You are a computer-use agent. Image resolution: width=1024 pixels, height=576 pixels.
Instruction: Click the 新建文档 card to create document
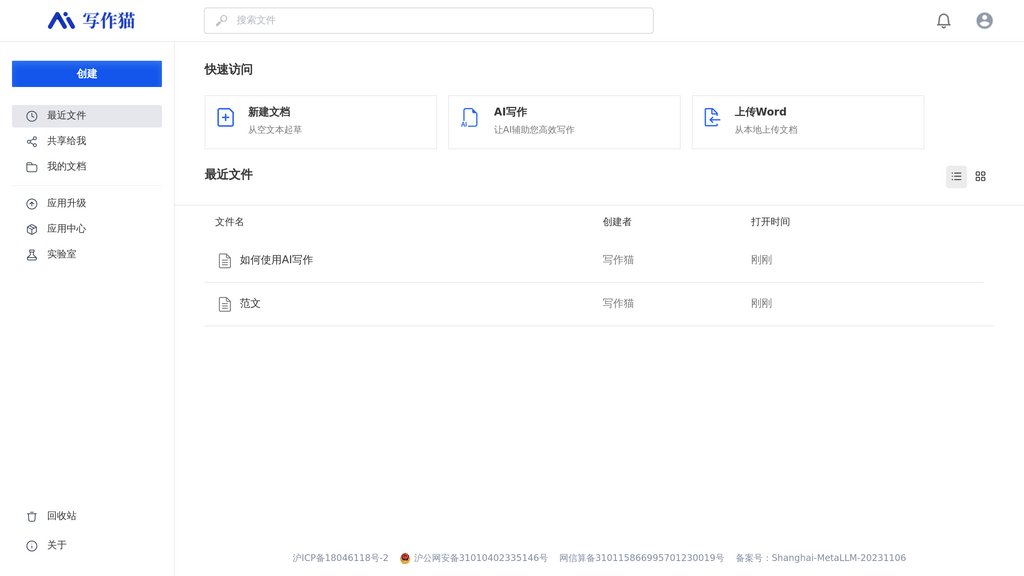(x=320, y=121)
